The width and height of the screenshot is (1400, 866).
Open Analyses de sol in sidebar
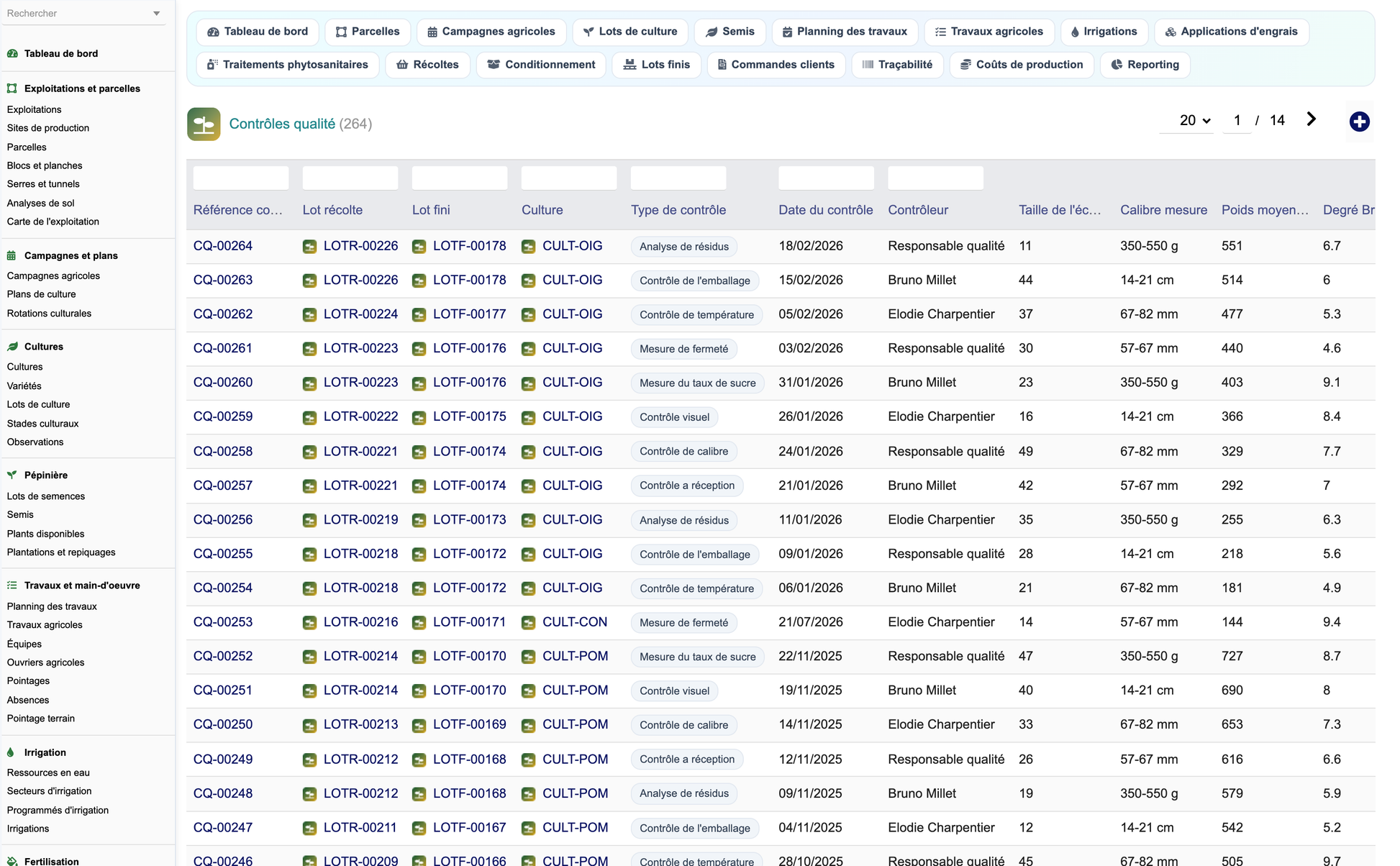(41, 204)
